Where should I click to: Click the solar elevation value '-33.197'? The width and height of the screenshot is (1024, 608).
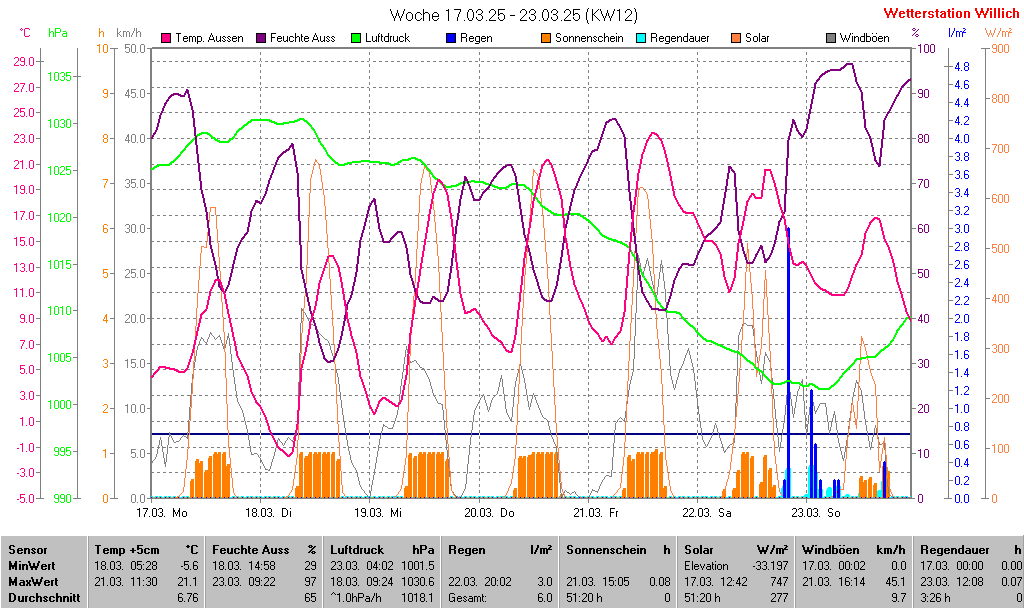[x=769, y=566]
